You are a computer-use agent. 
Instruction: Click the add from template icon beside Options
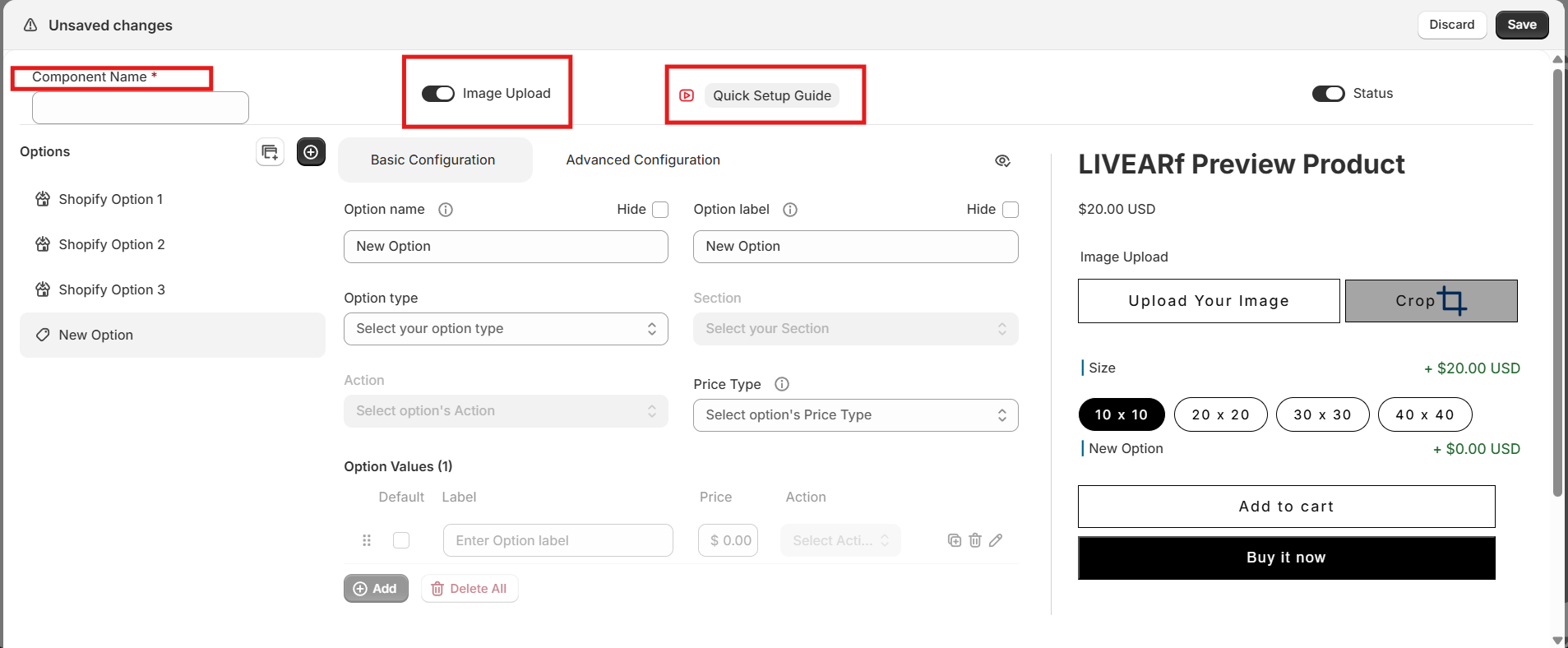(x=270, y=152)
